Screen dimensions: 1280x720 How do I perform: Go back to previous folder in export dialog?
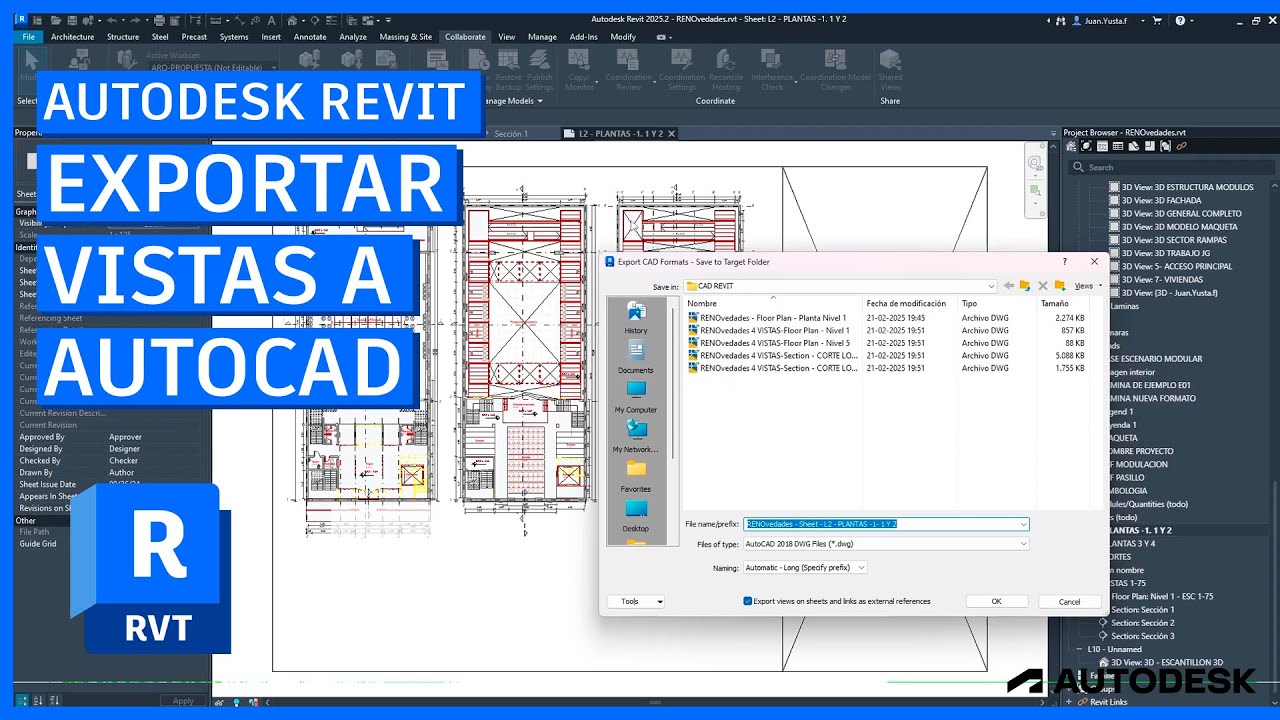point(1008,286)
